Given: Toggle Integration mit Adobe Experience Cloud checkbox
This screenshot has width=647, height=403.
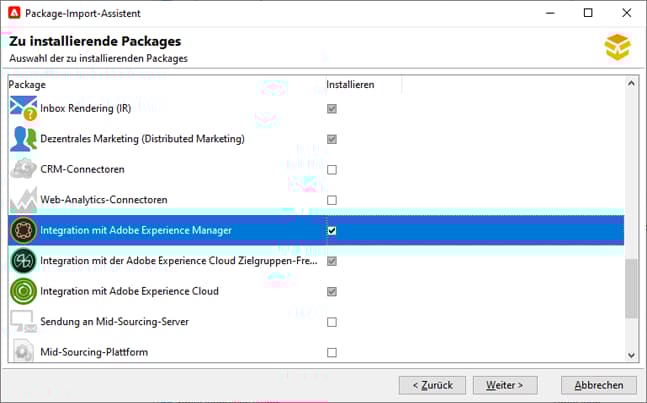Looking at the screenshot, I should tap(332, 292).
